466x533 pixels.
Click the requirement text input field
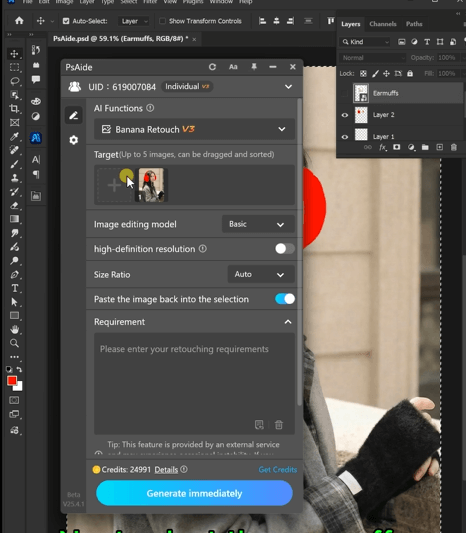(194, 383)
